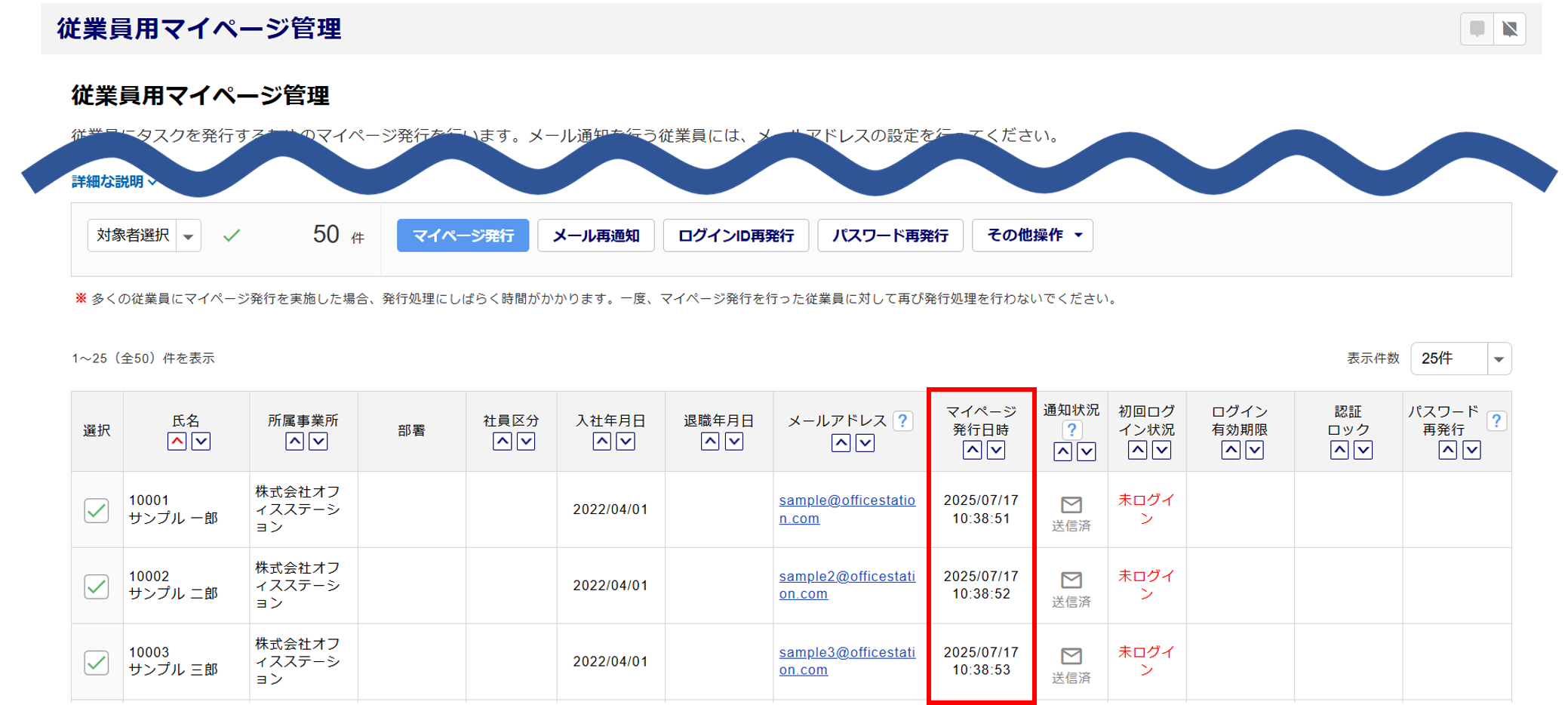The image size is (1568, 705).
Task: Click 未ログイン status for サンプル 三郎
Action: (x=1147, y=660)
